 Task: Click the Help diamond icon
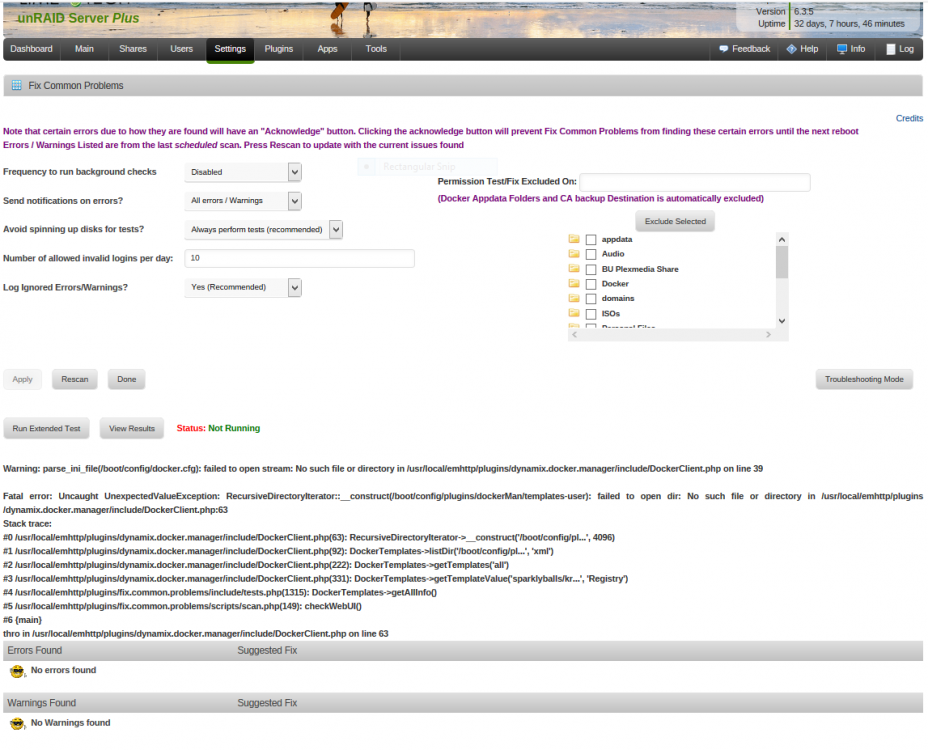point(791,49)
